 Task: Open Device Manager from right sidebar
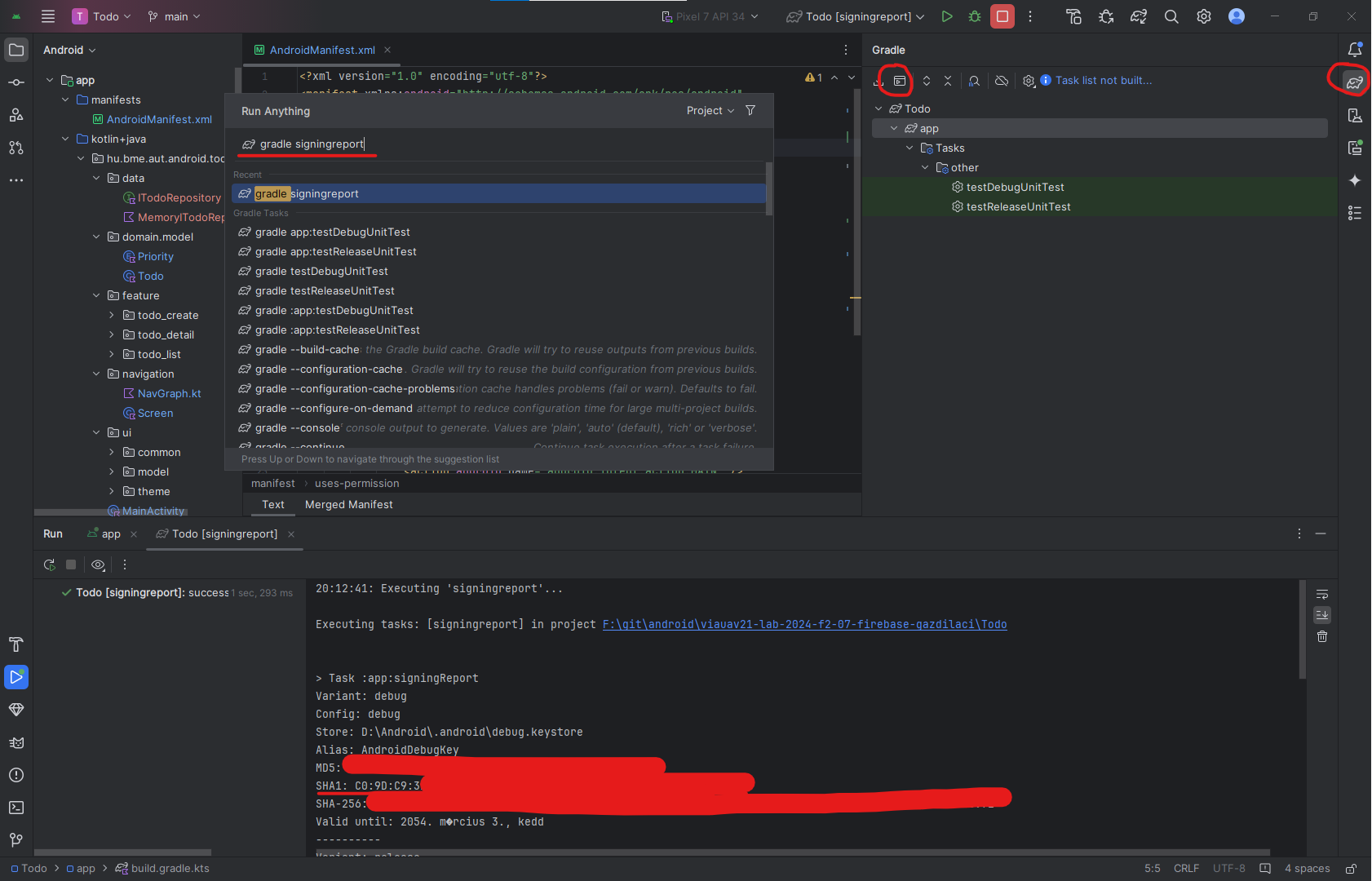tap(1355, 115)
